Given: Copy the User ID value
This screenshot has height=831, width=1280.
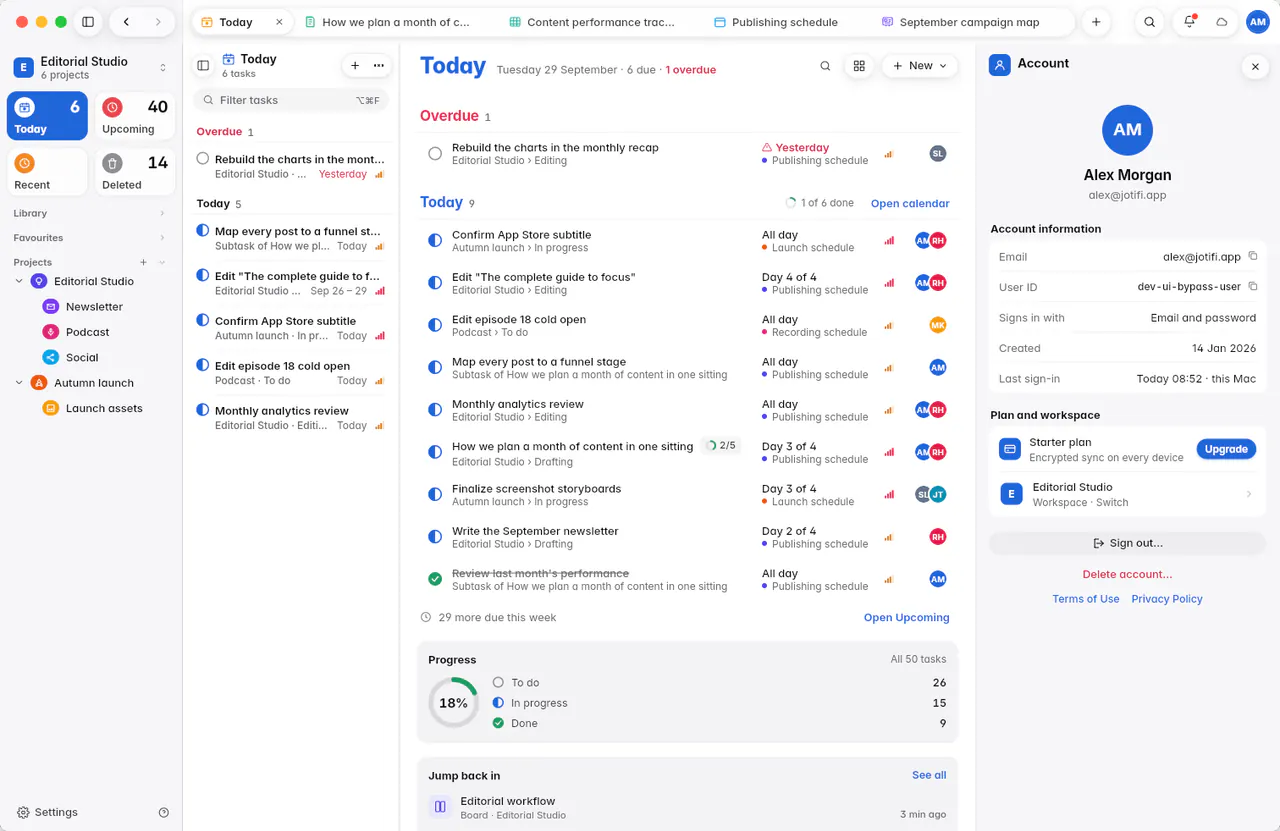Looking at the screenshot, I should pos(1253,287).
